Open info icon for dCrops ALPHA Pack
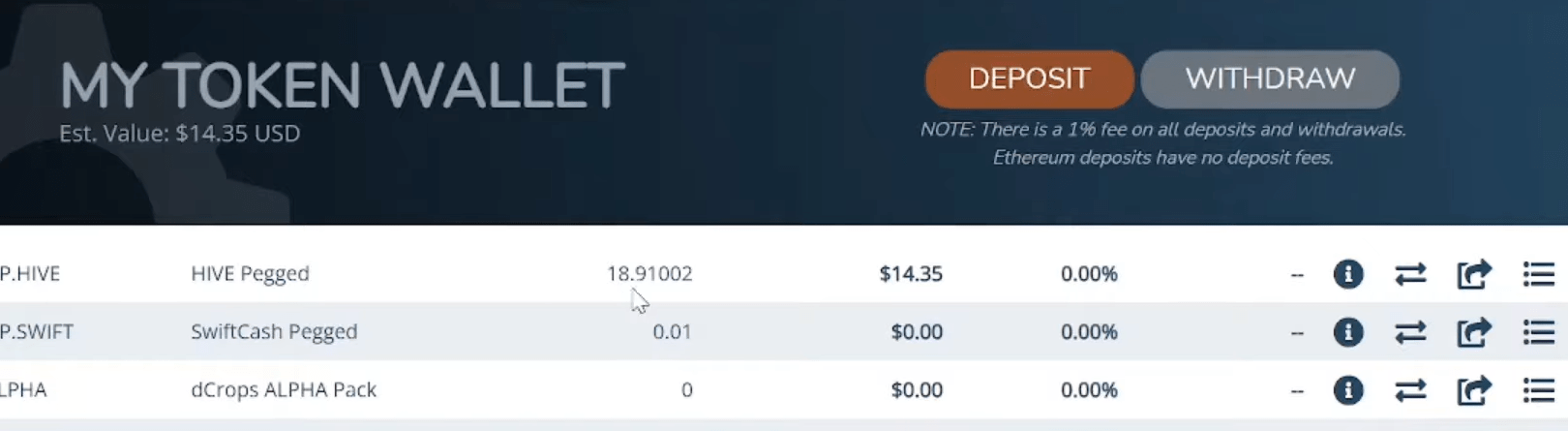Viewport: 1568px width, 431px height. pyautogui.click(x=1347, y=390)
